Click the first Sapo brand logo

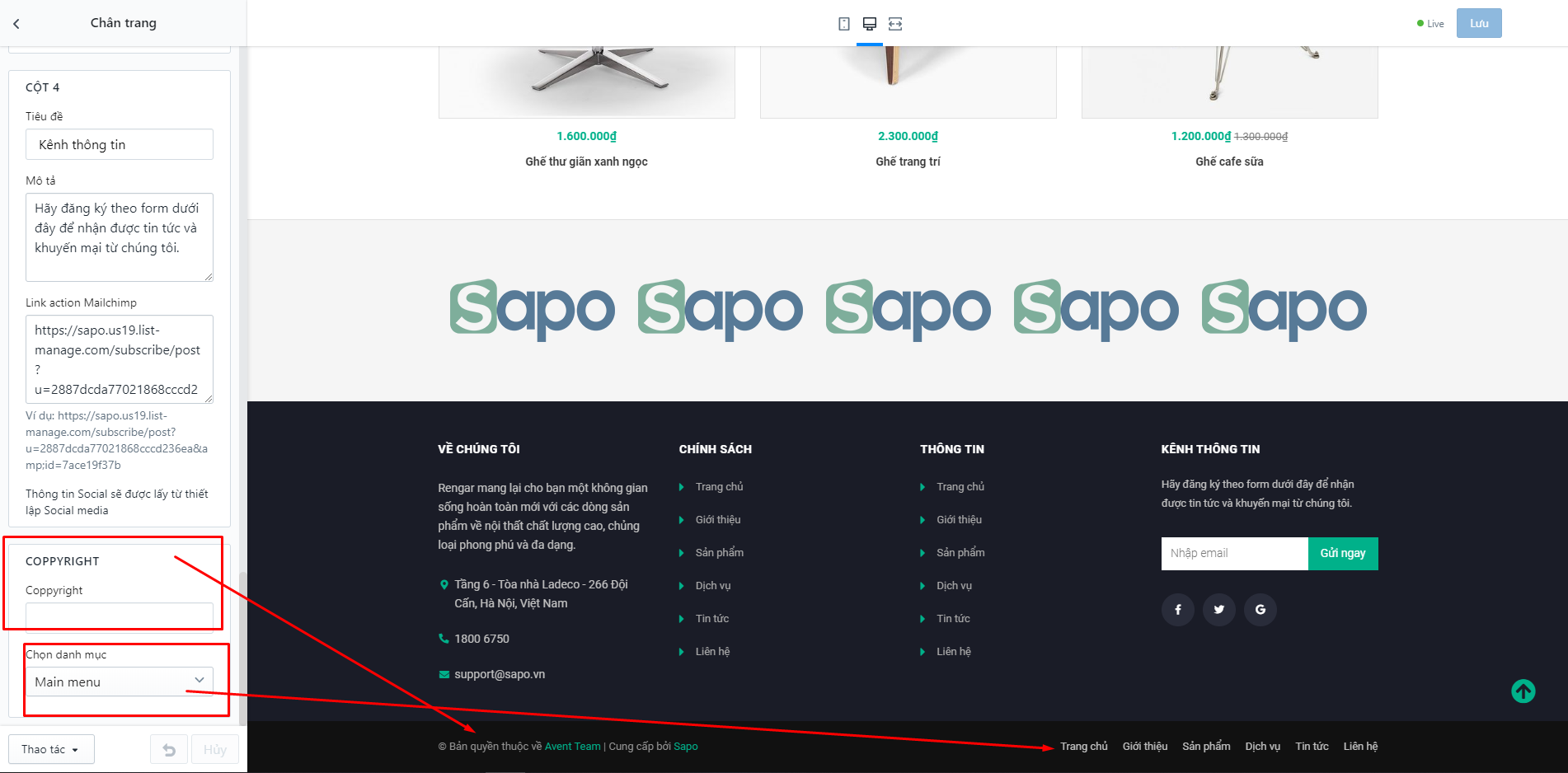pyautogui.click(x=533, y=310)
